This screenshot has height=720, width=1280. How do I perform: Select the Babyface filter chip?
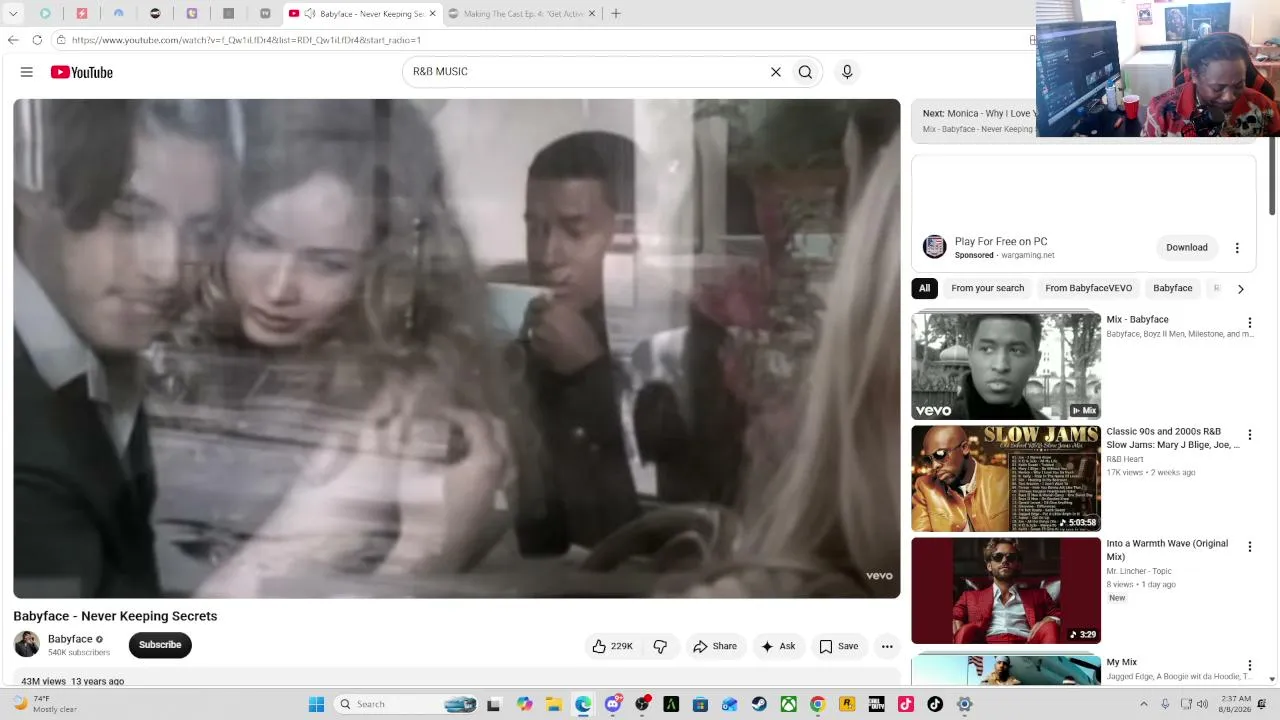pyautogui.click(x=1173, y=289)
